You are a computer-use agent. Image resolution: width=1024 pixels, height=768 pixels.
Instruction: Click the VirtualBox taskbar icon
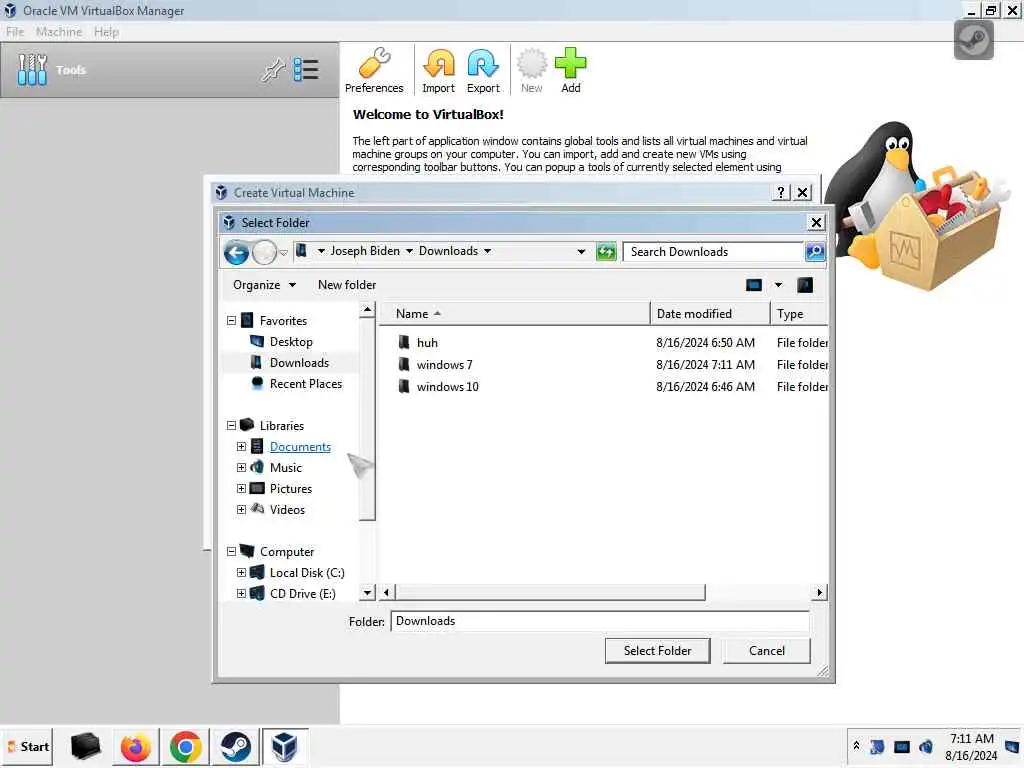pos(285,746)
